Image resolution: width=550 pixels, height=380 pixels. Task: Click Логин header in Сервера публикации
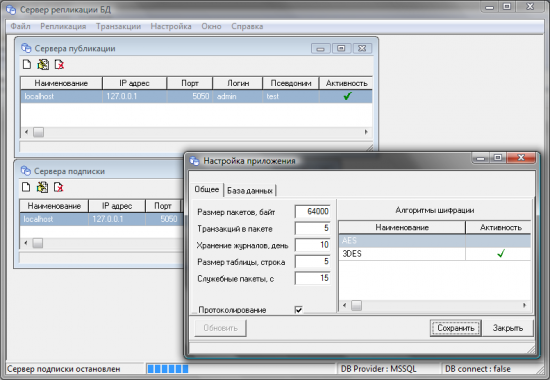(238, 83)
